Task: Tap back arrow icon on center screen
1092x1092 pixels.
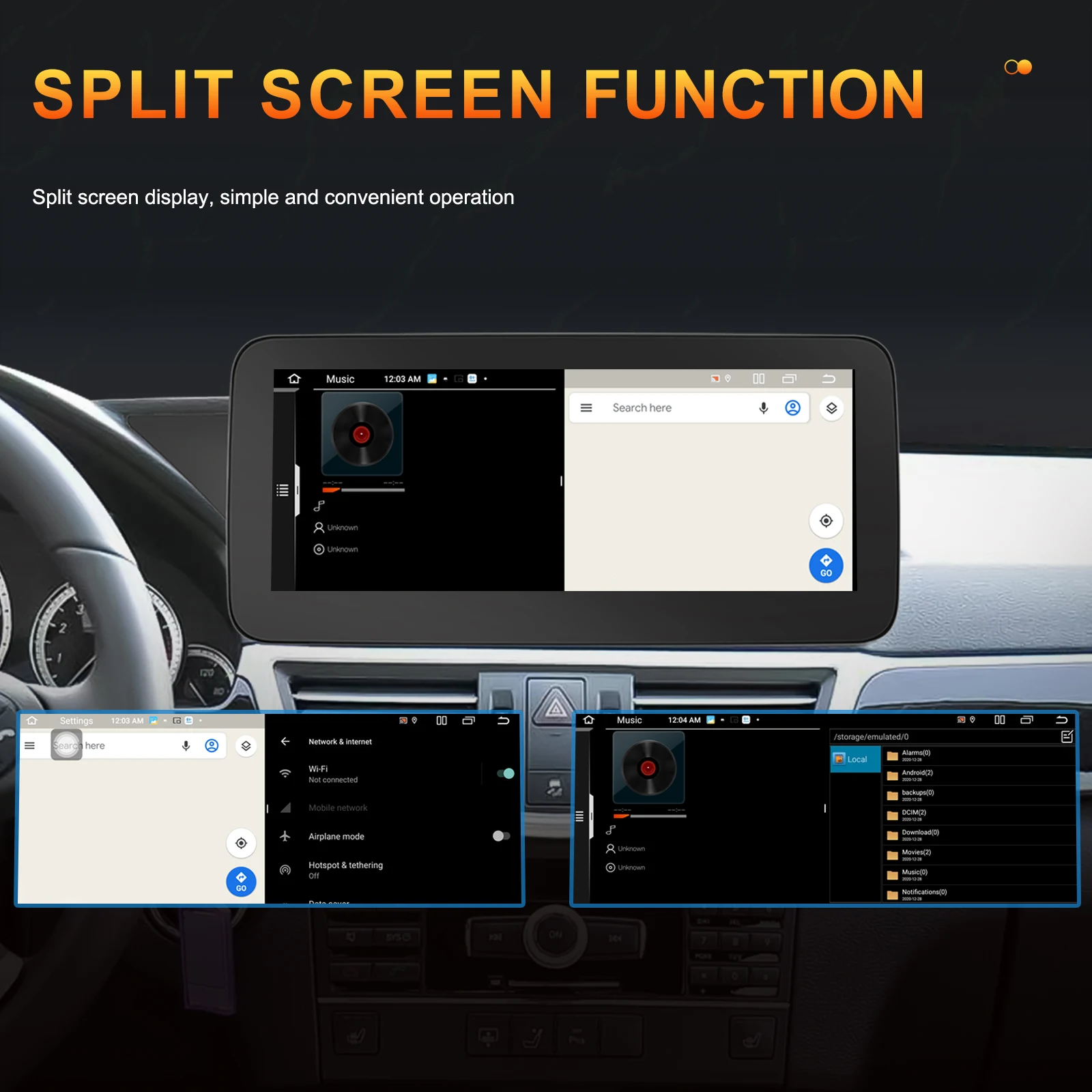Action: (x=829, y=379)
